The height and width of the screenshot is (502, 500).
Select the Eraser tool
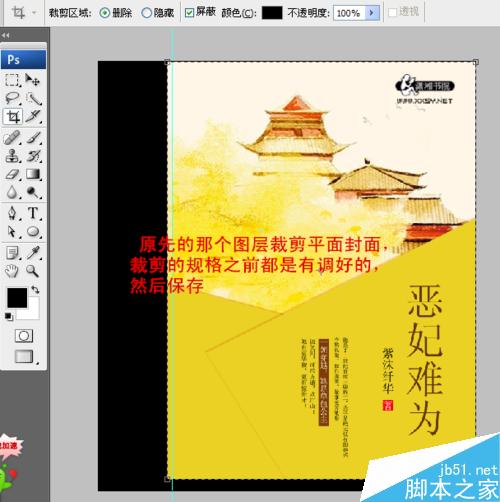click(x=12, y=174)
